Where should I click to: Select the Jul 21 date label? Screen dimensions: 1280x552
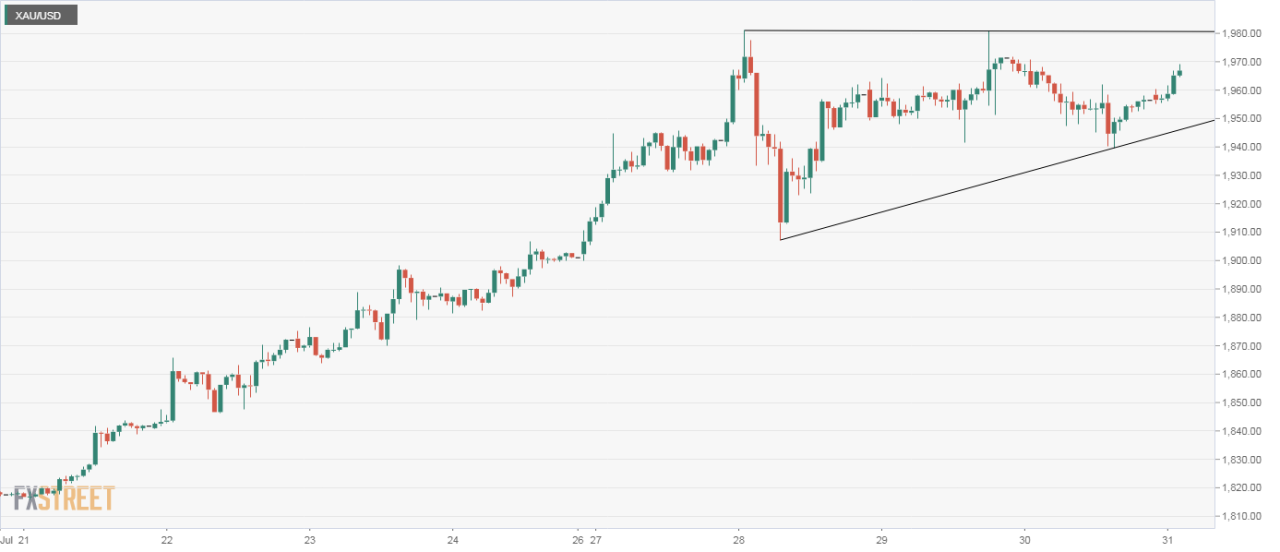tap(15, 535)
